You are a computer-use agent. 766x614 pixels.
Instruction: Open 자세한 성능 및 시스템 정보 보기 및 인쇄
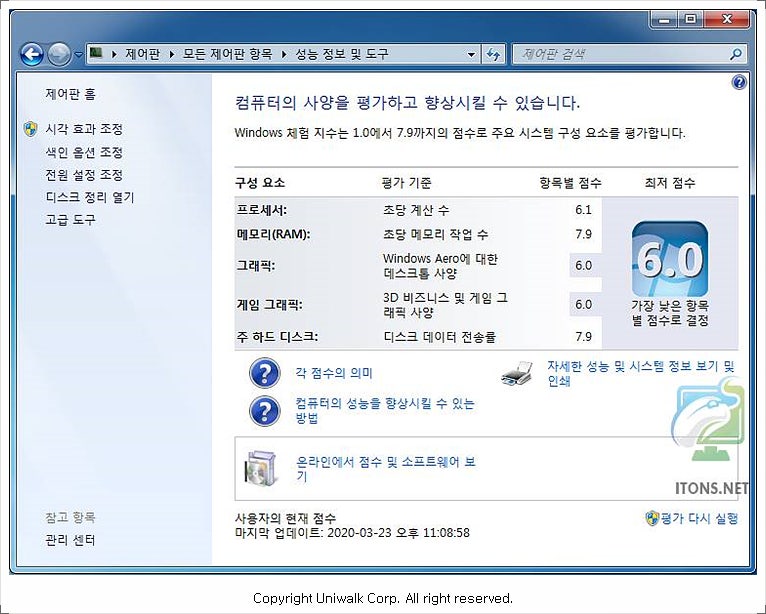point(640,373)
